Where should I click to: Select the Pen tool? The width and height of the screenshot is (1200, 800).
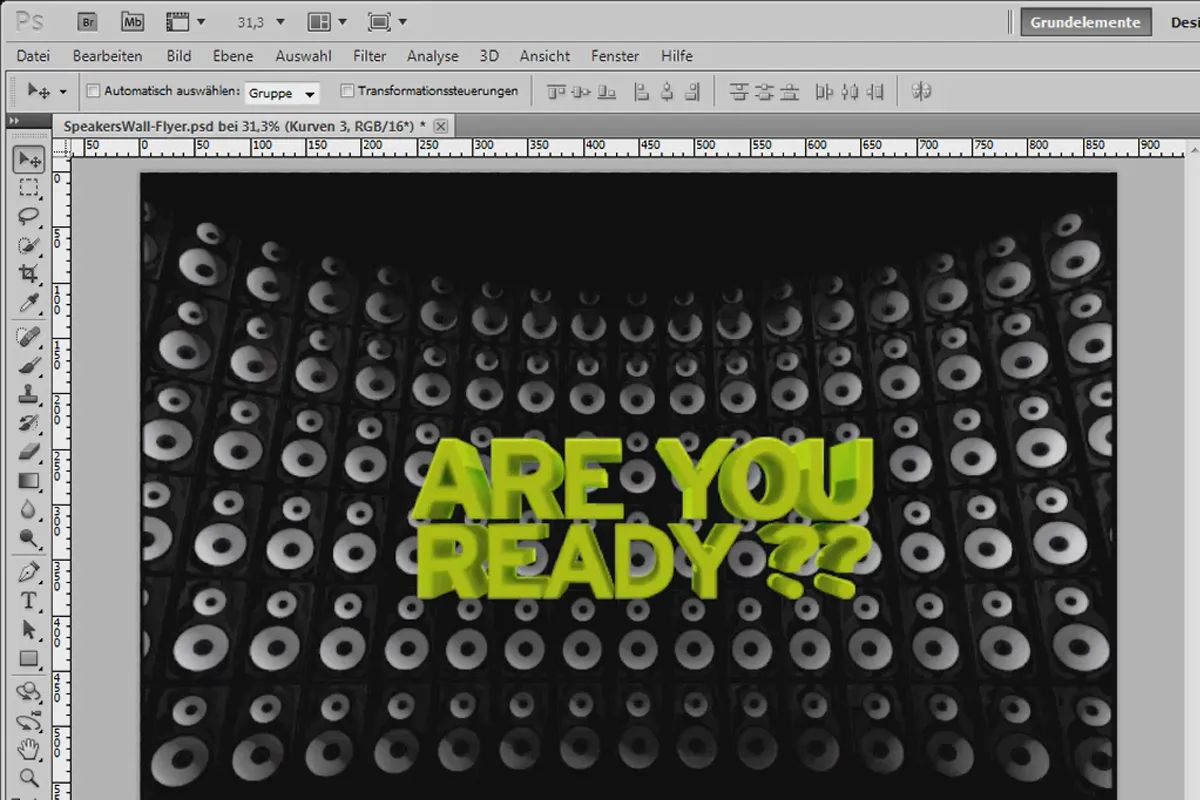click(28, 572)
